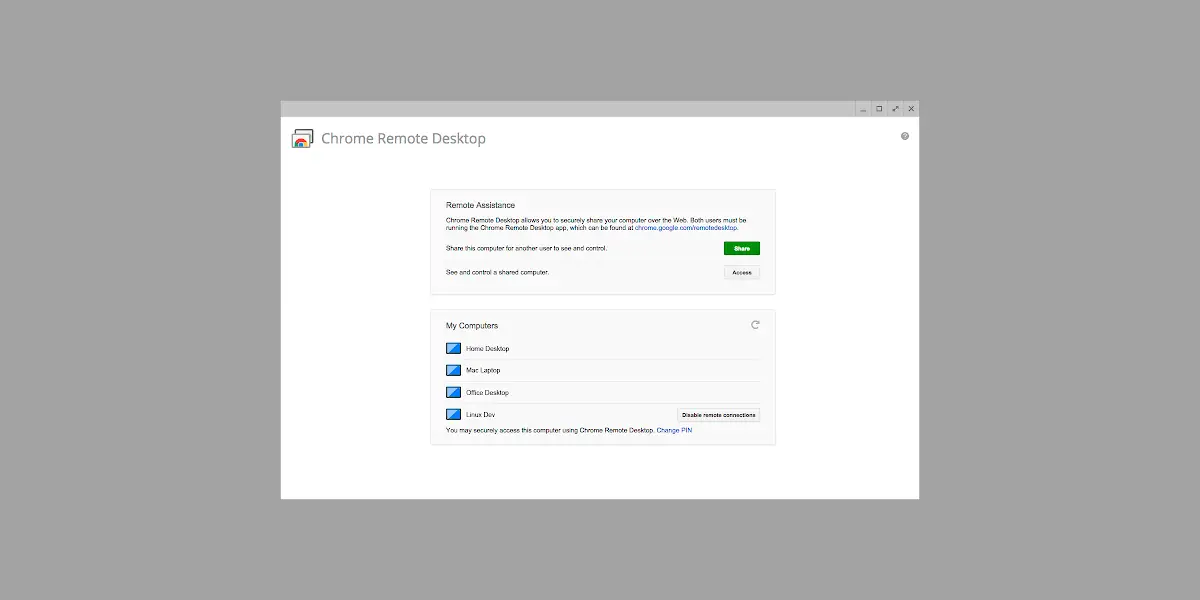Click the green Share button

(742, 248)
